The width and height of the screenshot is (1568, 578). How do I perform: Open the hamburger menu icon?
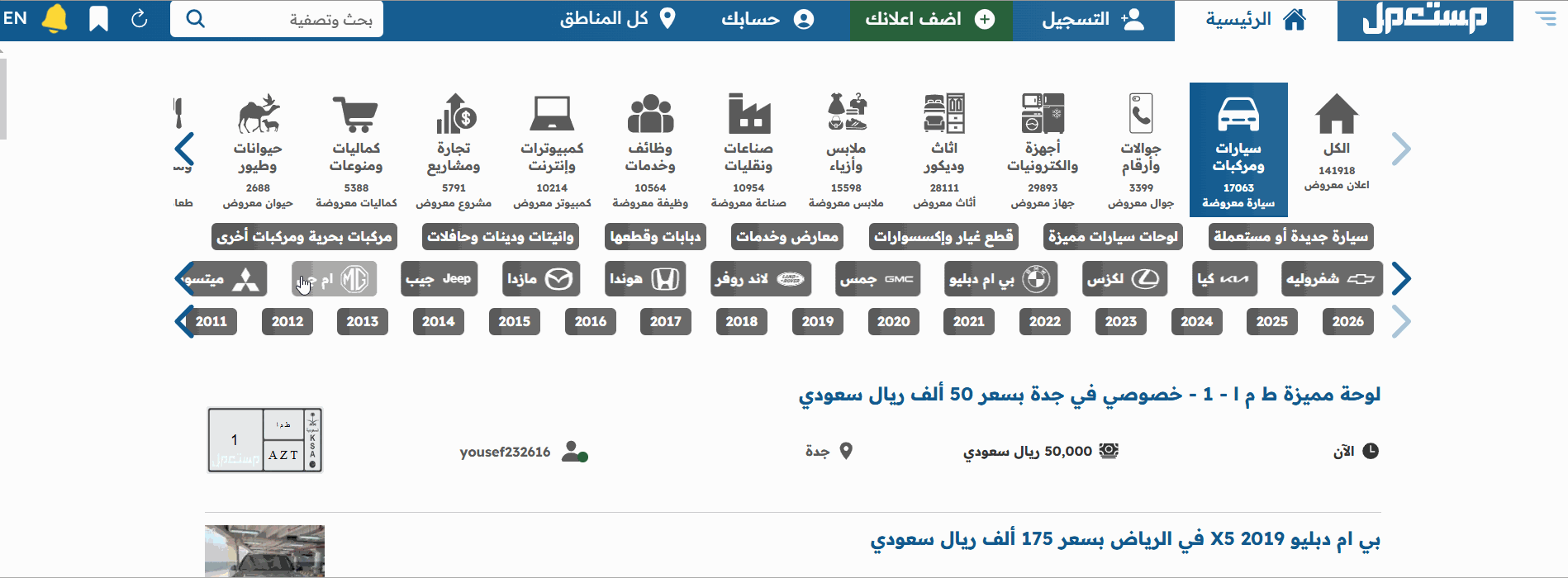(1545, 18)
